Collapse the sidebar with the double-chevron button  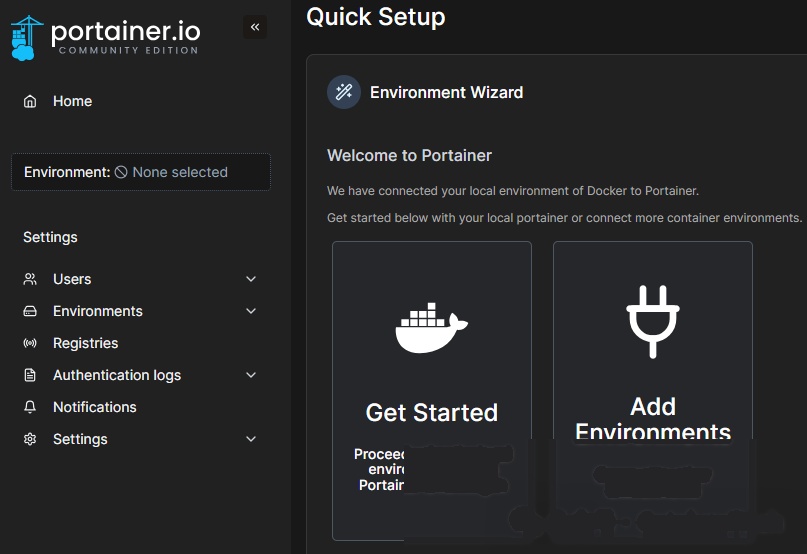coord(255,27)
